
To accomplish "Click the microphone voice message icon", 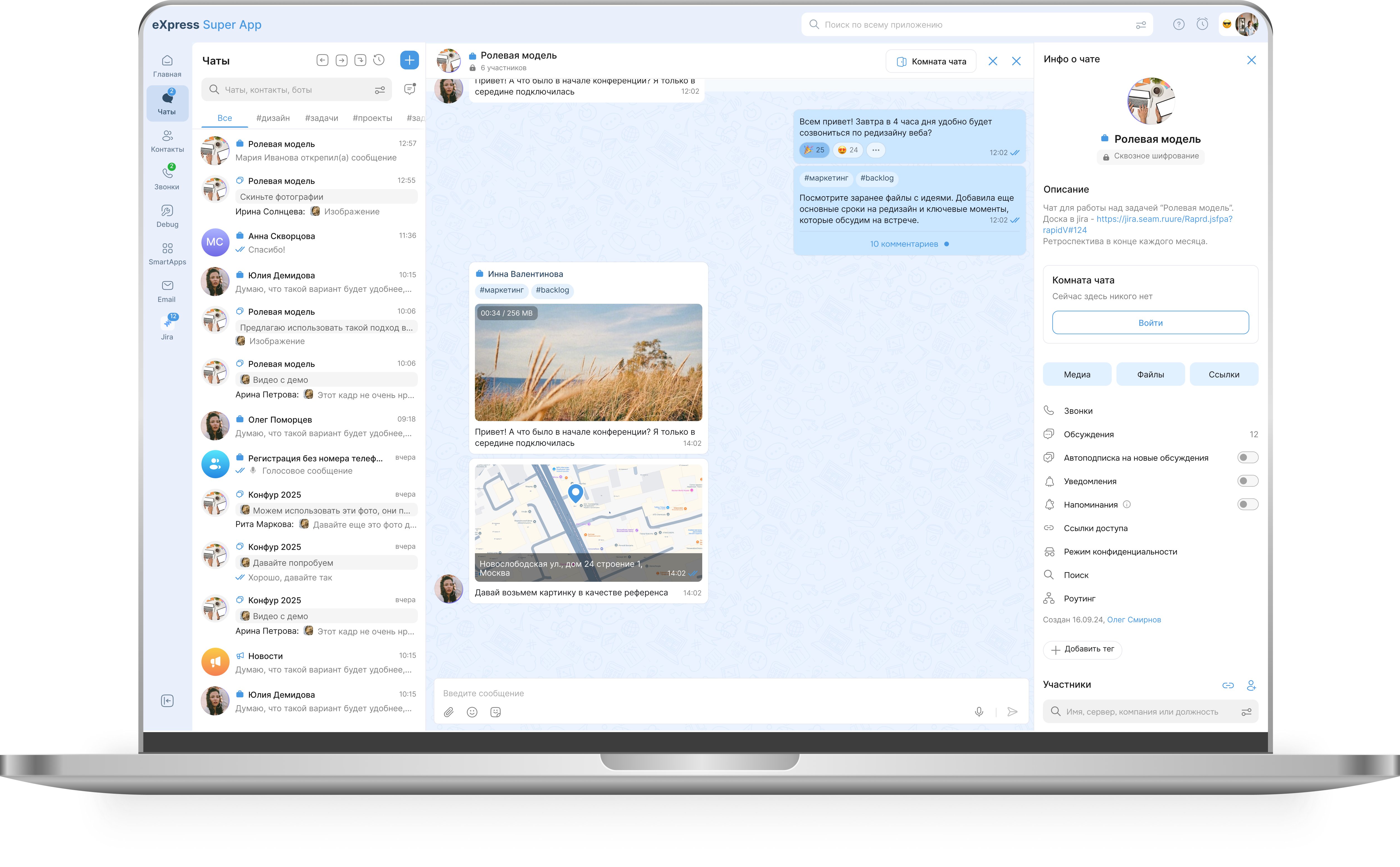I will tap(979, 711).
